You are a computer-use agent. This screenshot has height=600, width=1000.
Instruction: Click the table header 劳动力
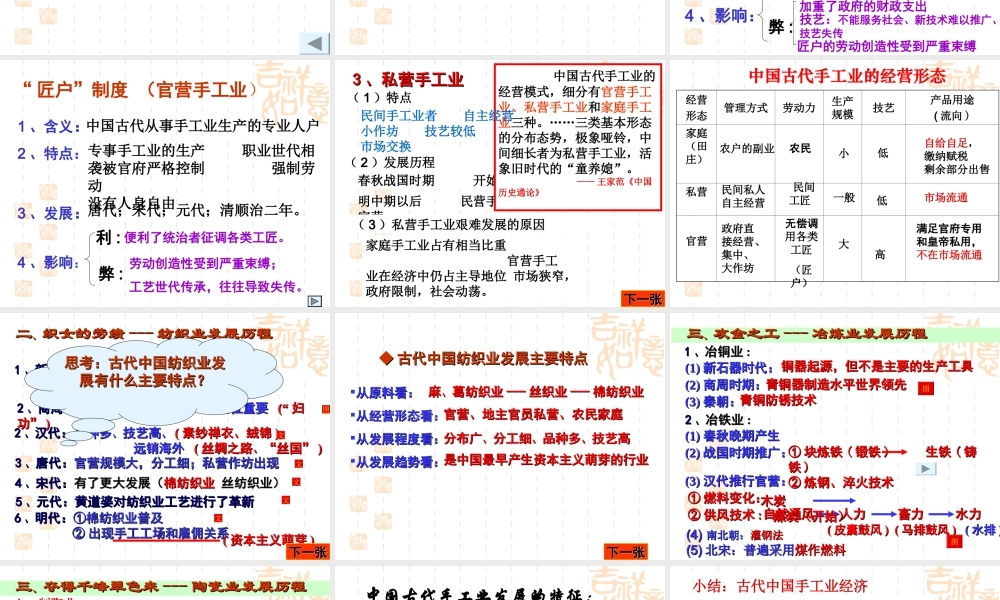799,108
